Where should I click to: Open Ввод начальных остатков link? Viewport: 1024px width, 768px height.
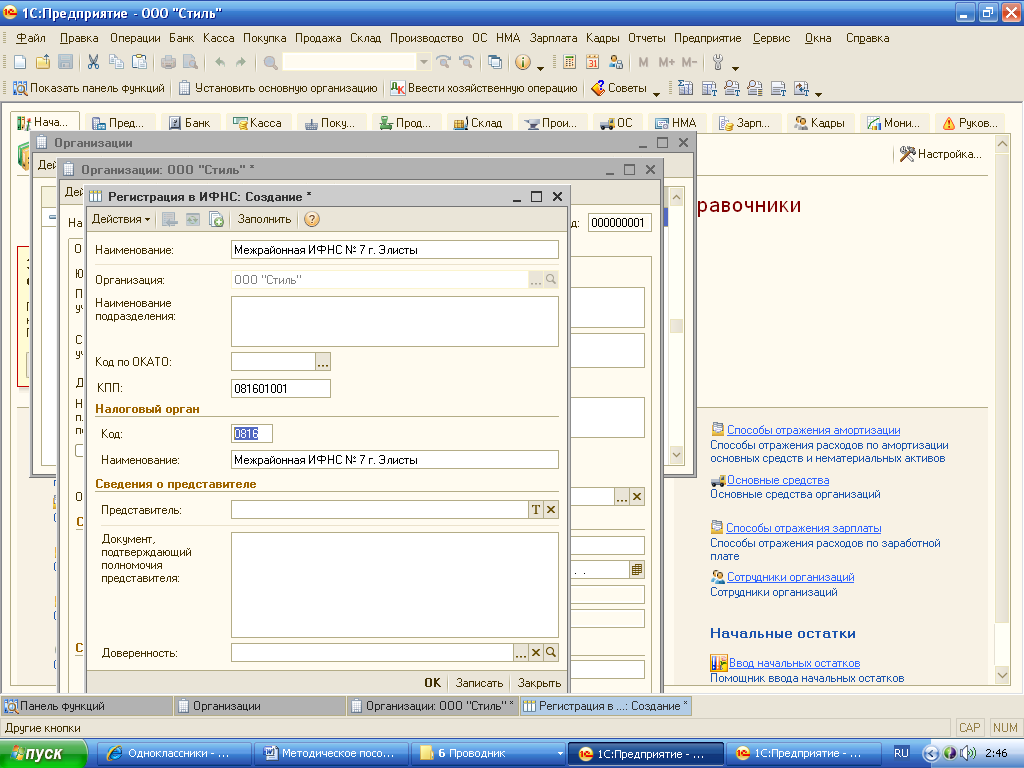(x=794, y=663)
